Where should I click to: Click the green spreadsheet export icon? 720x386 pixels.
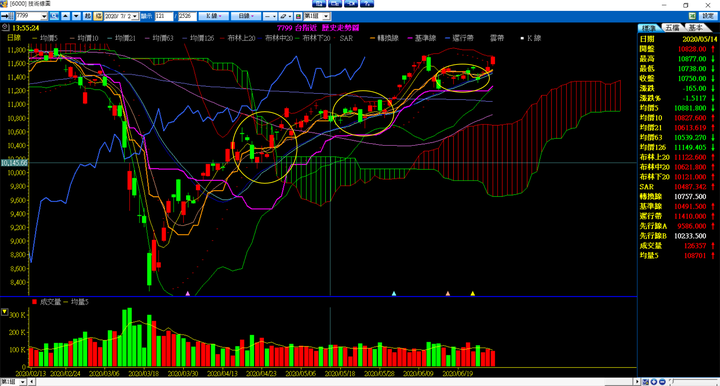[692, 16]
